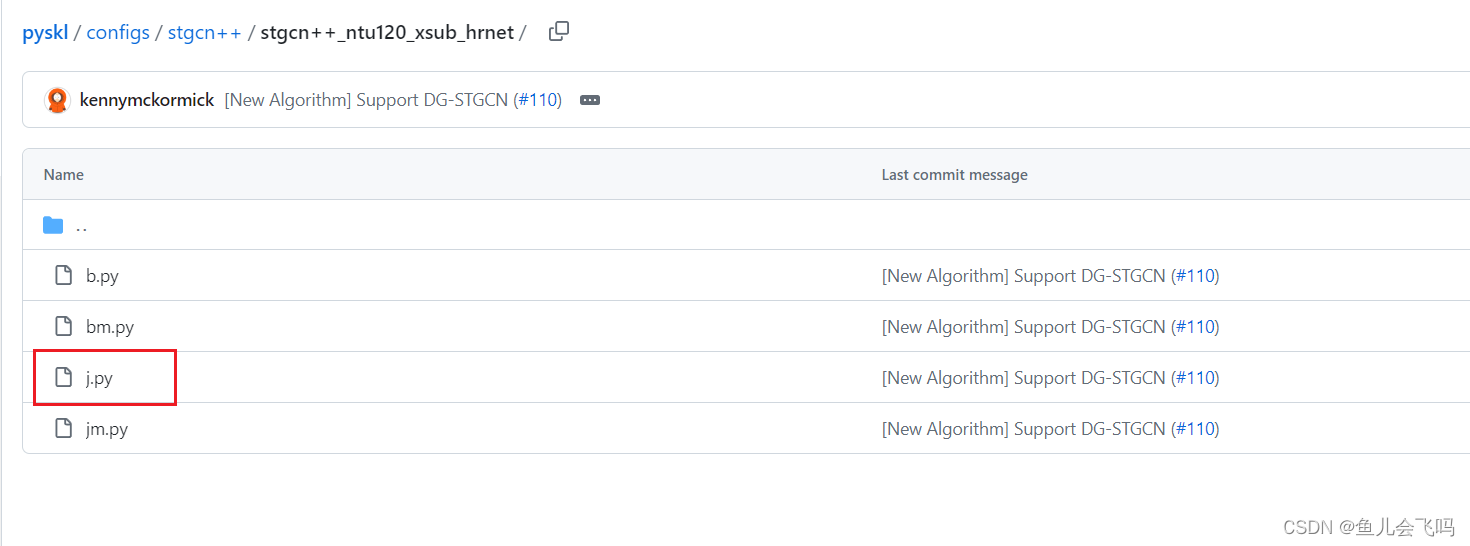Open the j.py file
The height and width of the screenshot is (546, 1470).
click(x=99, y=378)
